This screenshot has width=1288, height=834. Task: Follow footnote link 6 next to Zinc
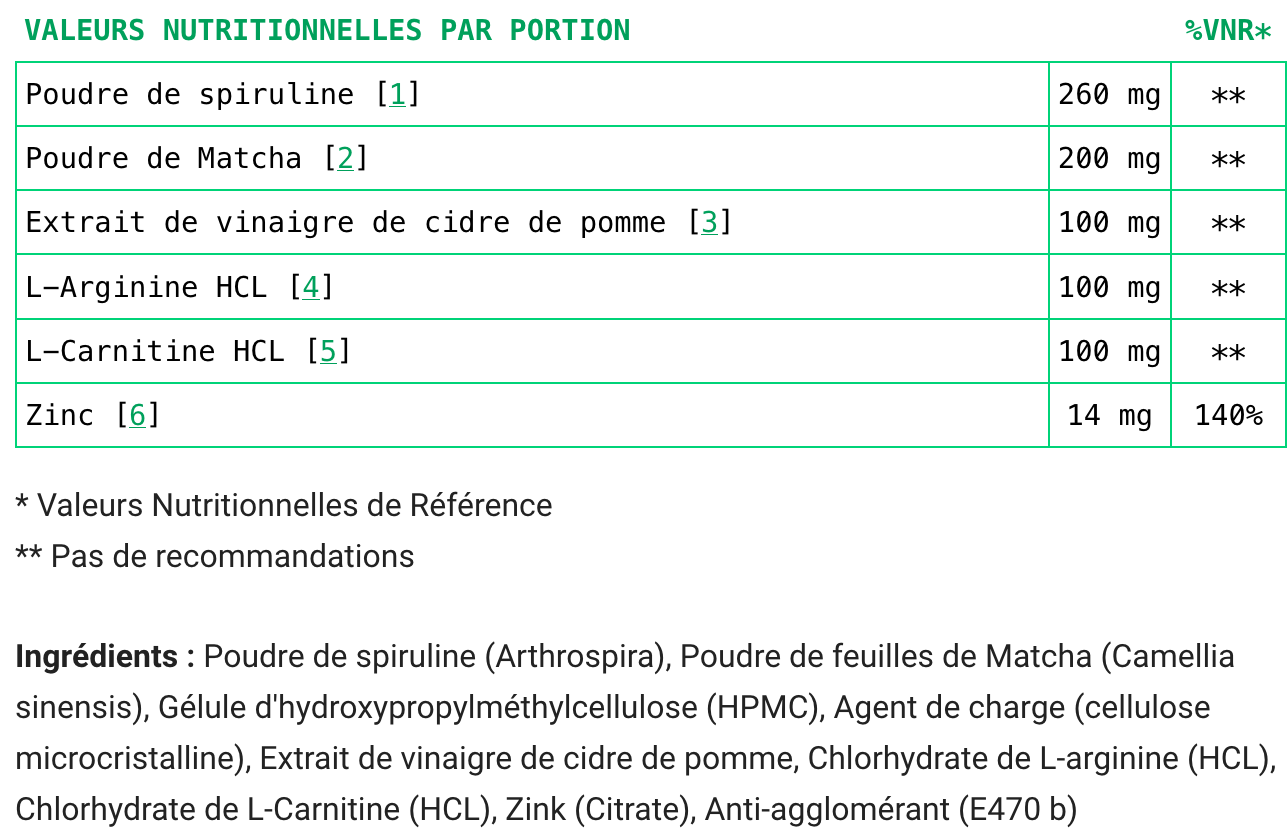click(x=138, y=416)
